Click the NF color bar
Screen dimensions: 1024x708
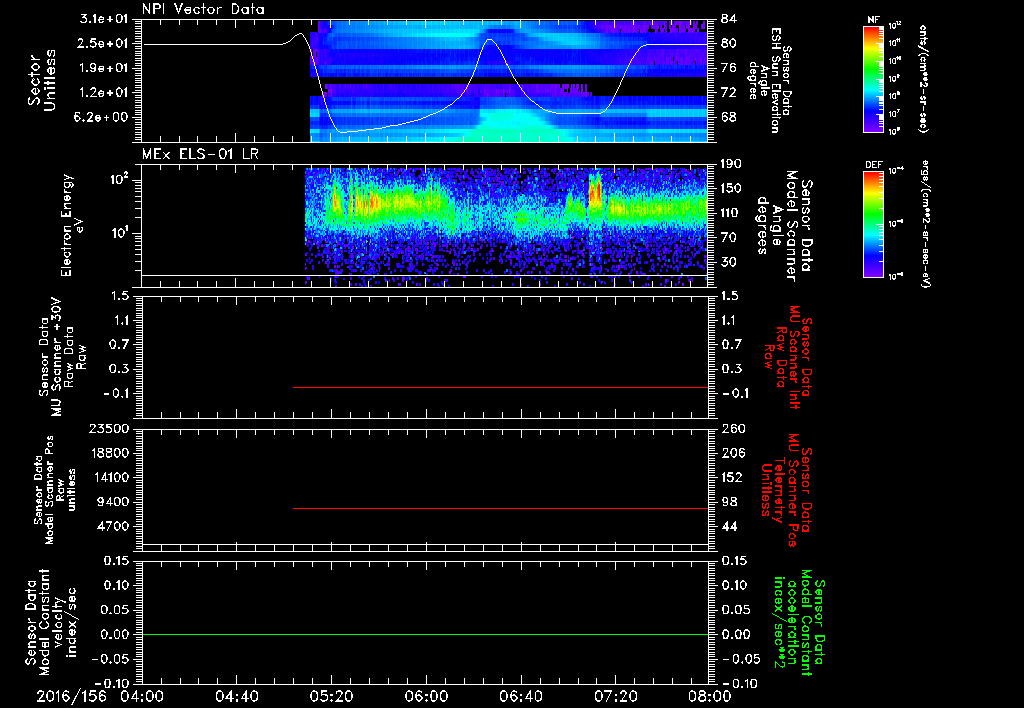(x=873, y=79)
